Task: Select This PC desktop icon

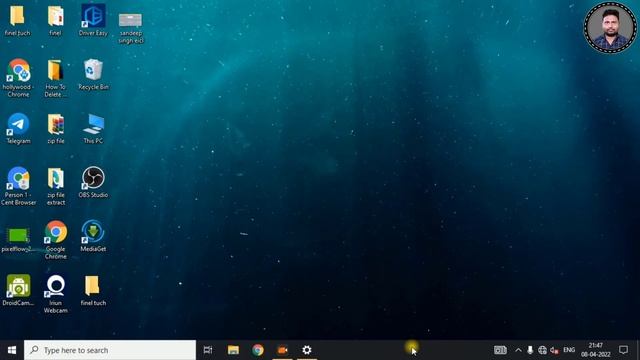Action: point(93,124)
